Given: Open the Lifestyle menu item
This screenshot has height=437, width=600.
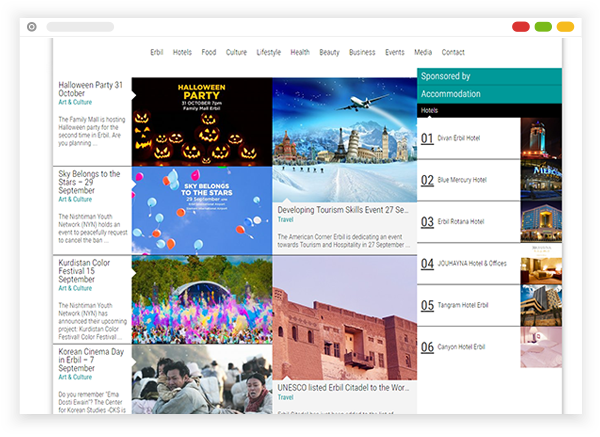Looking at the screenshot, I should [x=269, y=52].
